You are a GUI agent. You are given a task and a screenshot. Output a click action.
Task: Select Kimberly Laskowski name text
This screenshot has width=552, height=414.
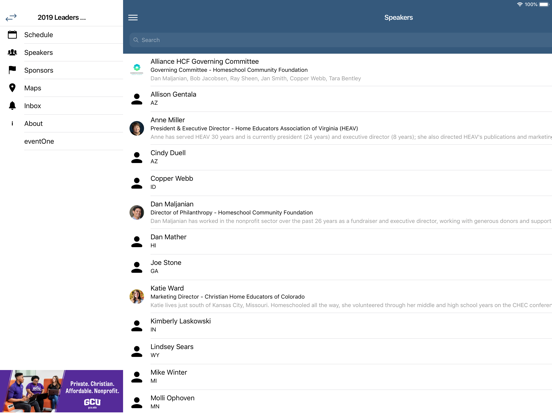point(181,321)
